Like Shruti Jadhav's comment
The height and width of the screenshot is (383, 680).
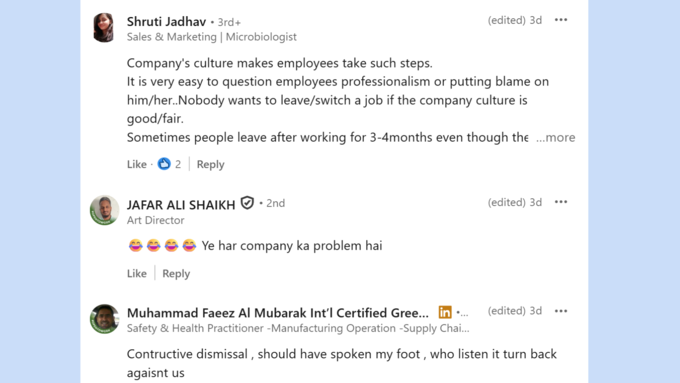pyautogui.click(x=137, y=164)
